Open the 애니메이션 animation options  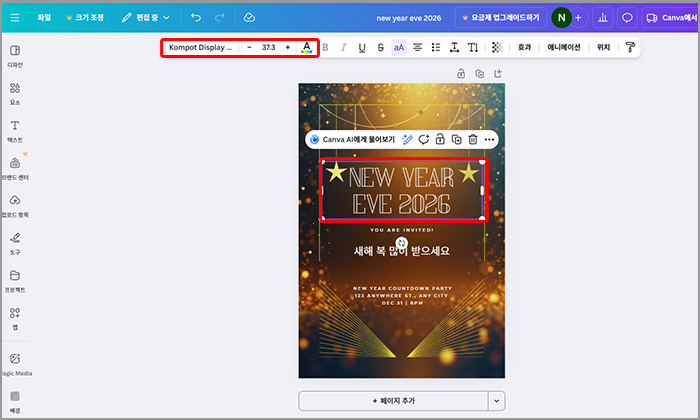click(x=564, y=47)
